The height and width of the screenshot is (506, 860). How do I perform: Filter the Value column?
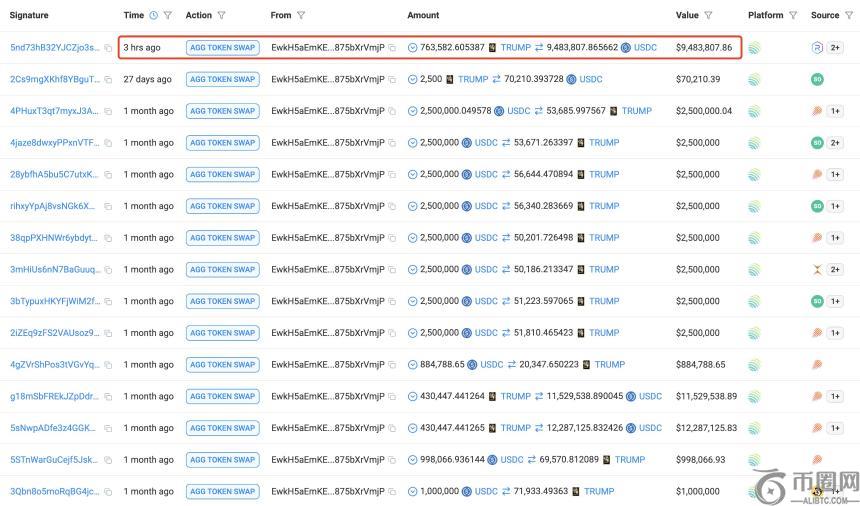pos(708,16)
